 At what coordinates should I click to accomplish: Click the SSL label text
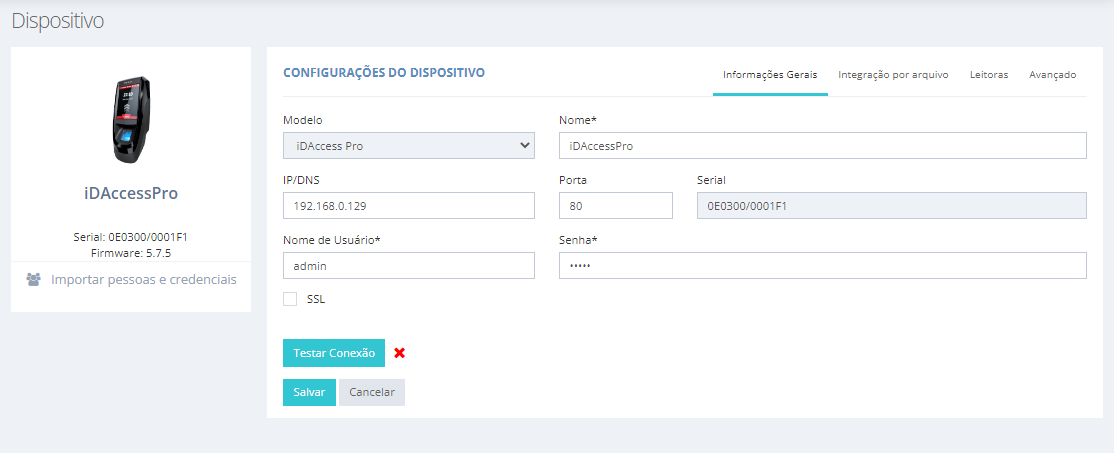(x=315, y=299)
